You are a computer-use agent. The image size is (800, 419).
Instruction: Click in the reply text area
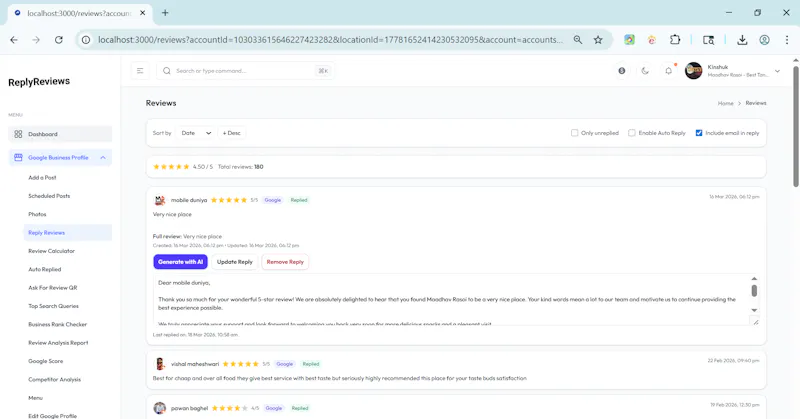pos(452,300)
